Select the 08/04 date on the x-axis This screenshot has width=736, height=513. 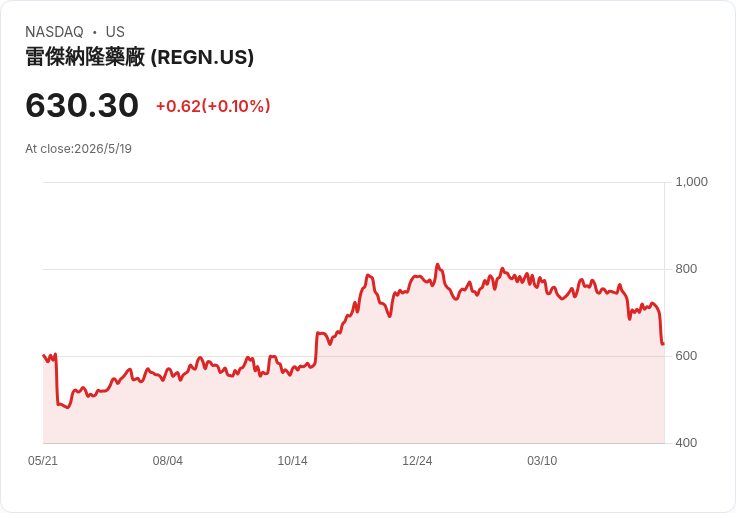pyautogui.click(x=168, y=460)
